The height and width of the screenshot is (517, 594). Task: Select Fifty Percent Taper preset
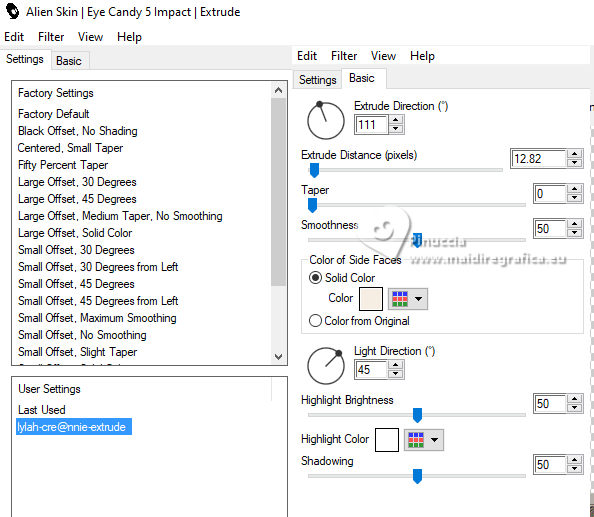[x=63, y=165]
